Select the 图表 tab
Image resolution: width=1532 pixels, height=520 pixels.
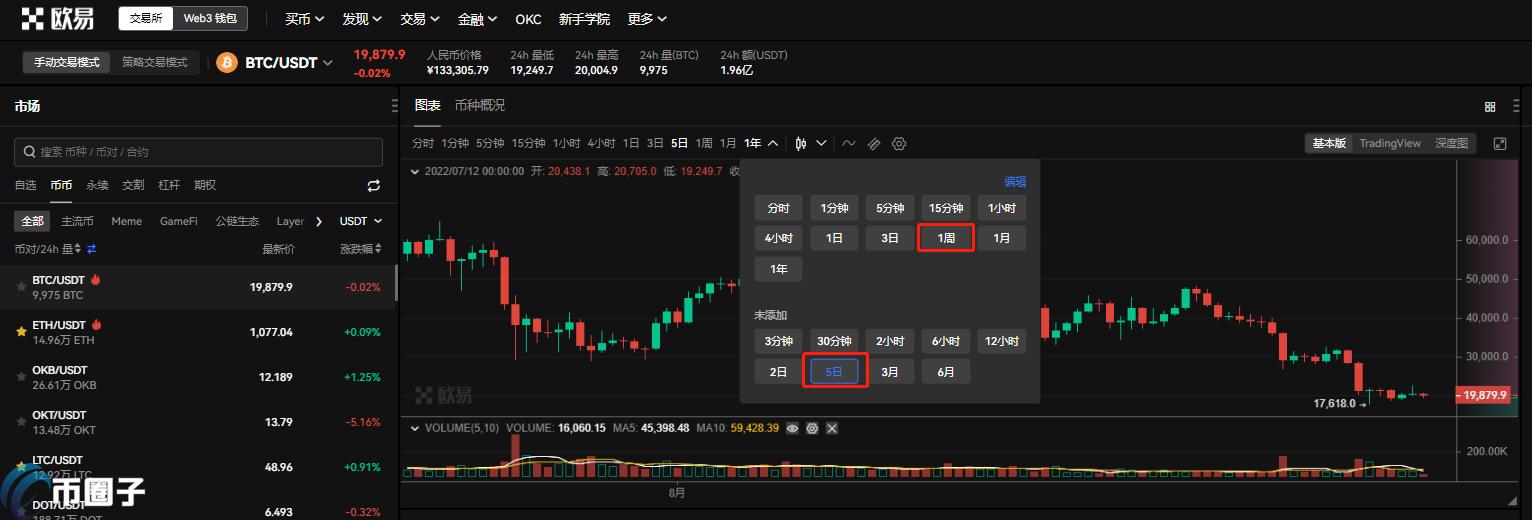pyautogui.click(x=427, y=105)
